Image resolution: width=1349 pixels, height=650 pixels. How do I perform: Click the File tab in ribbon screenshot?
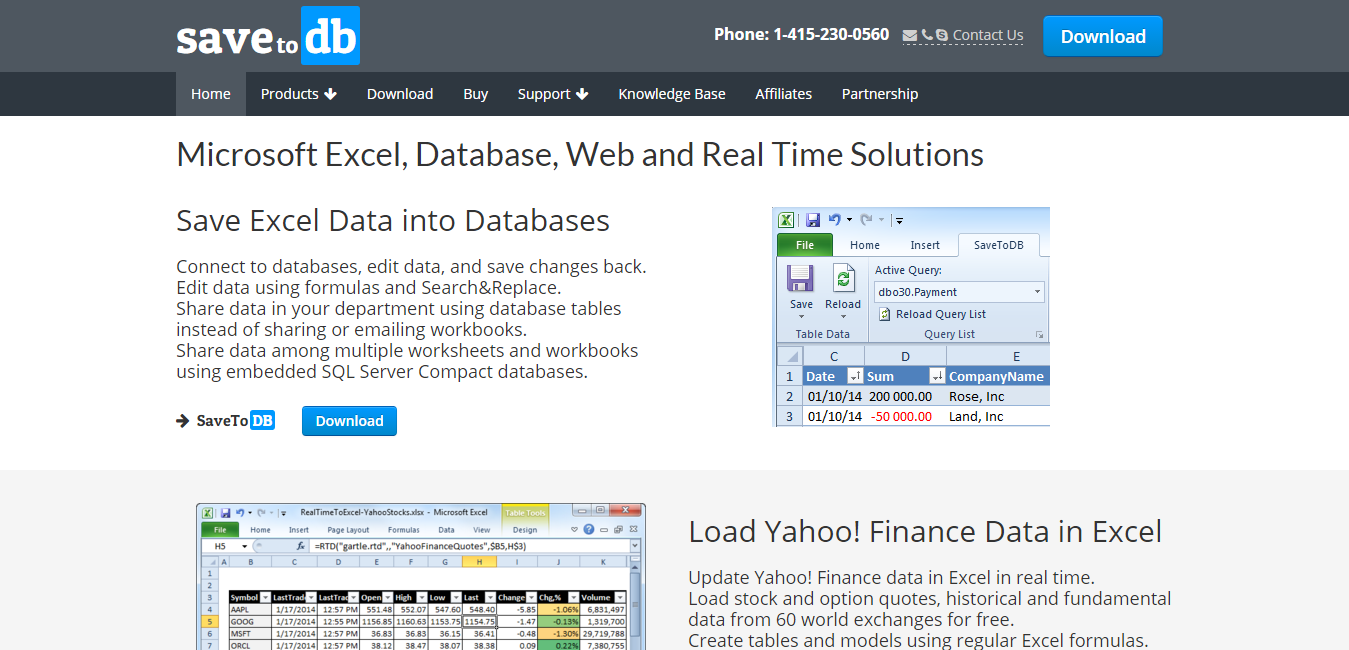click(x=805, y=245)
